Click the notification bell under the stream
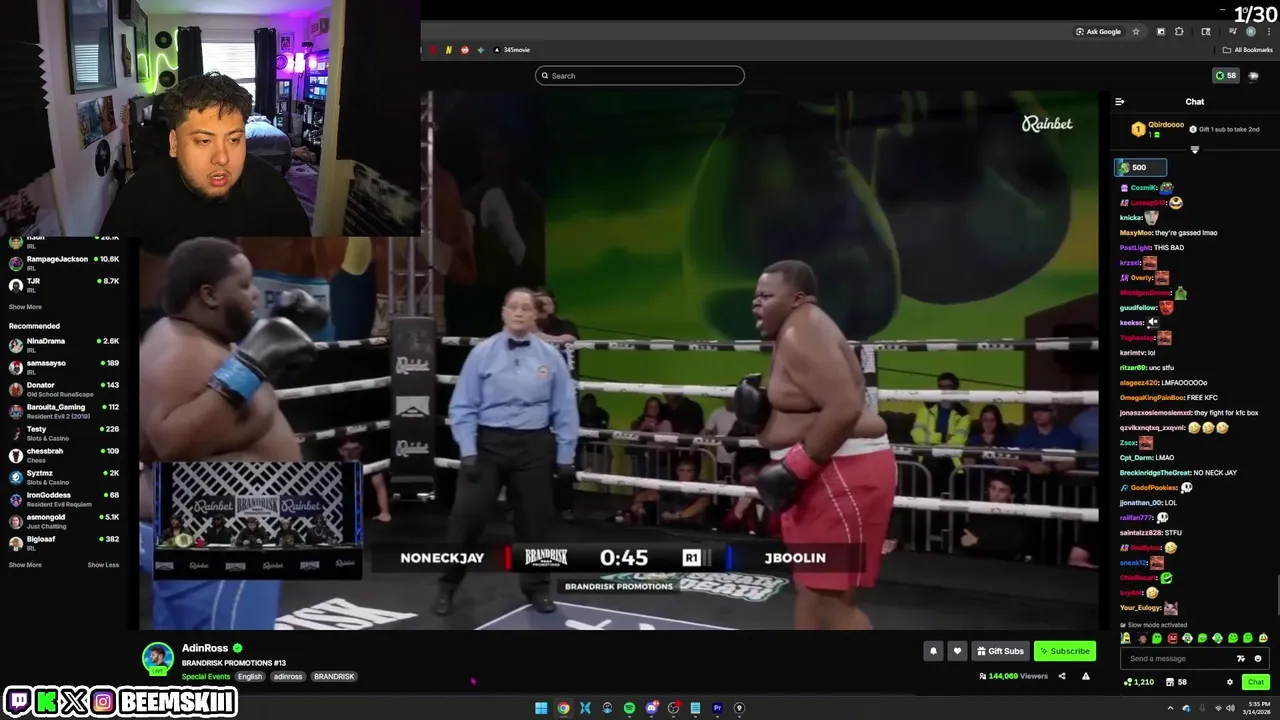 [x=933, y=651]
